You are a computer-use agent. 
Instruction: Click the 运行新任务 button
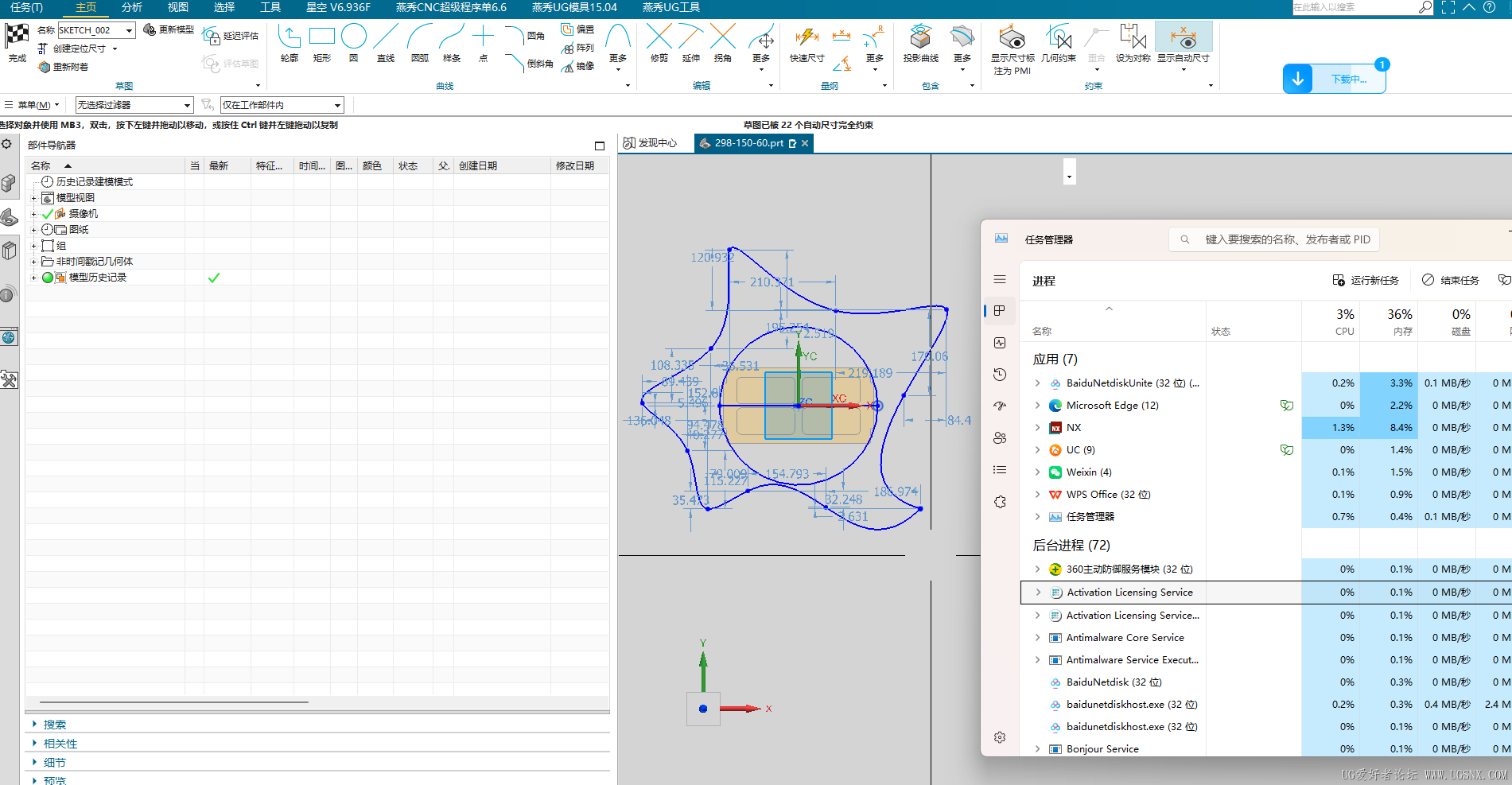coord(1366,280)
